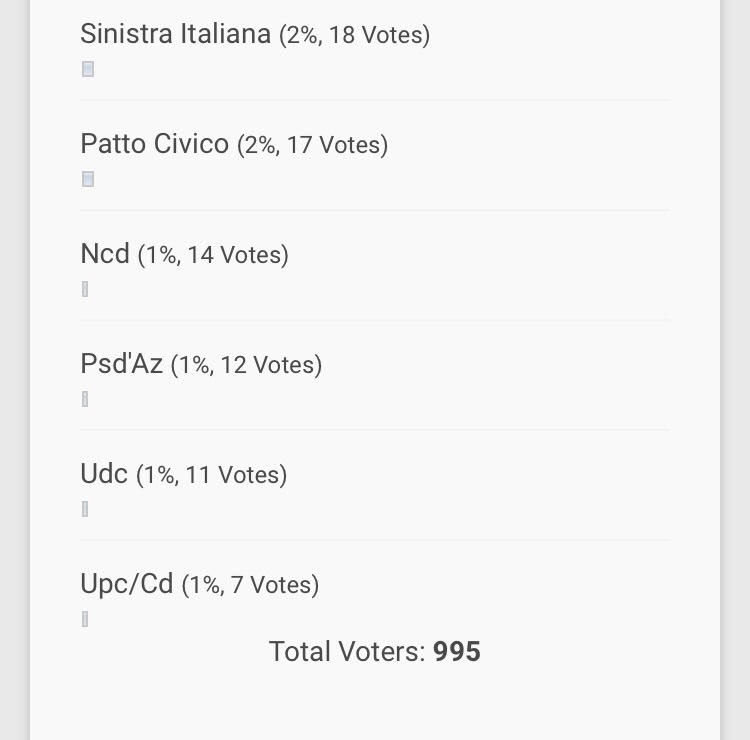The width and height of the screenshot is (750, 740).
Task: Click the Upc/Cd result bar
Action: tap(85, 620)
